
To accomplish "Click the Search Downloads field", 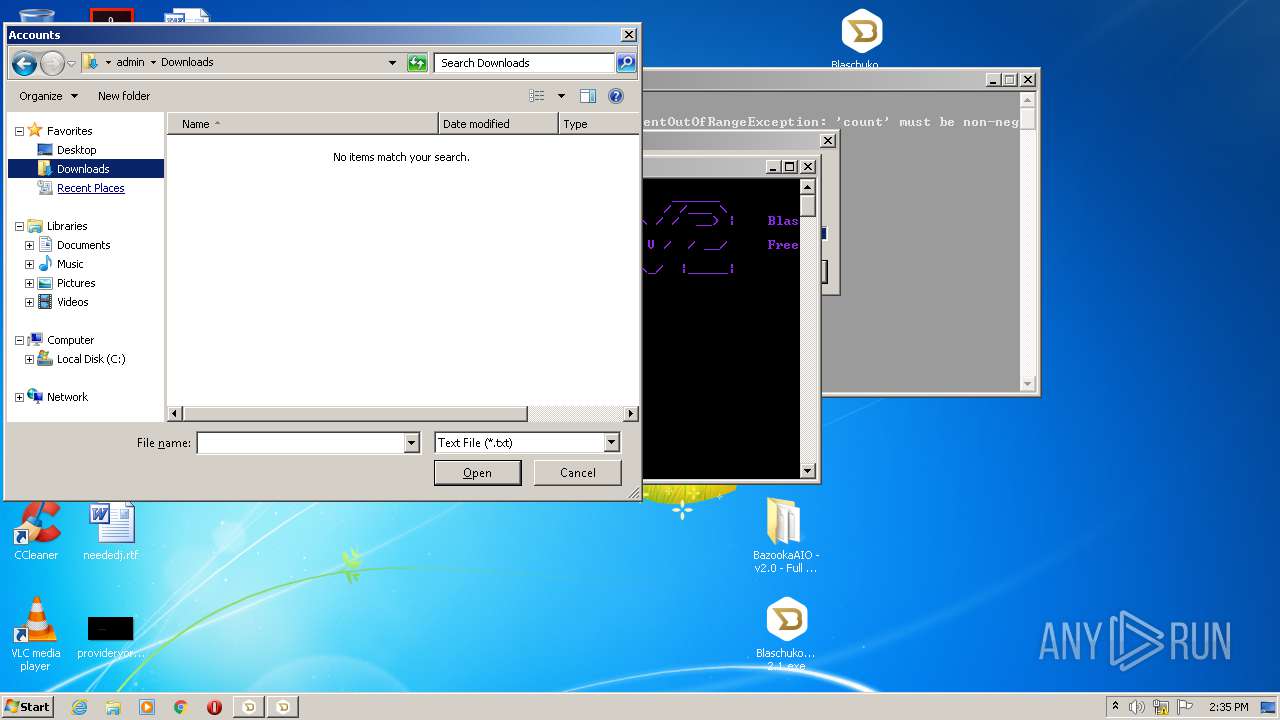I will click(525, 63).
